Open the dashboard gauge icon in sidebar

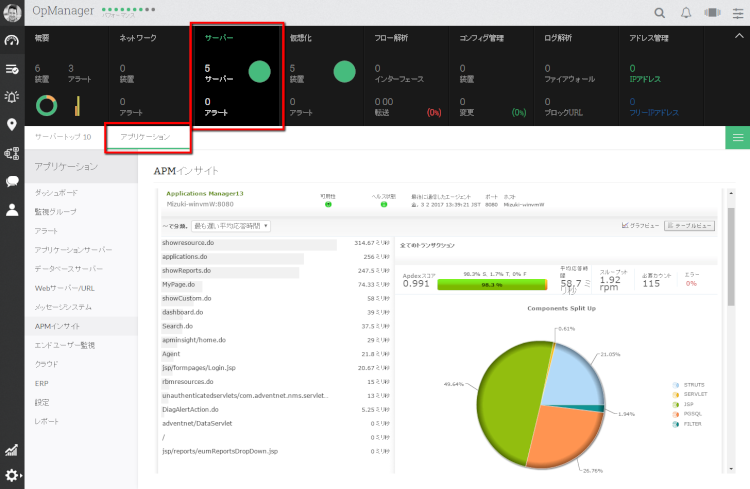tap(12, 41)
